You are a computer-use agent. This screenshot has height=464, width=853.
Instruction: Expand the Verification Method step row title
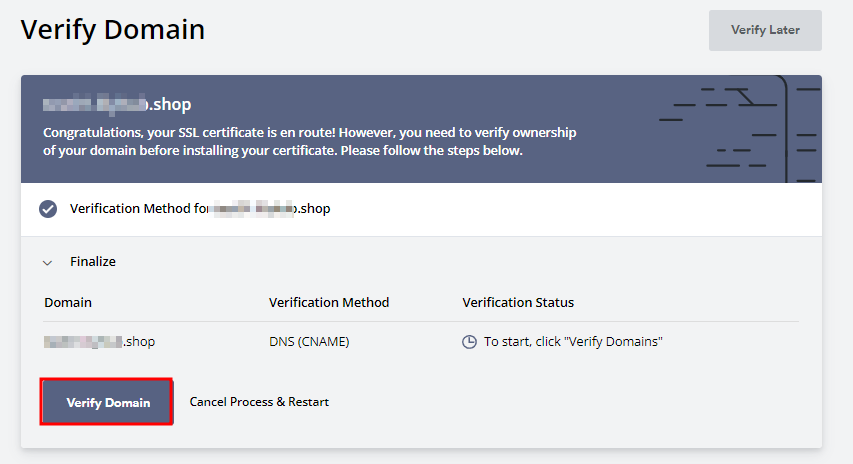(200, 209)
